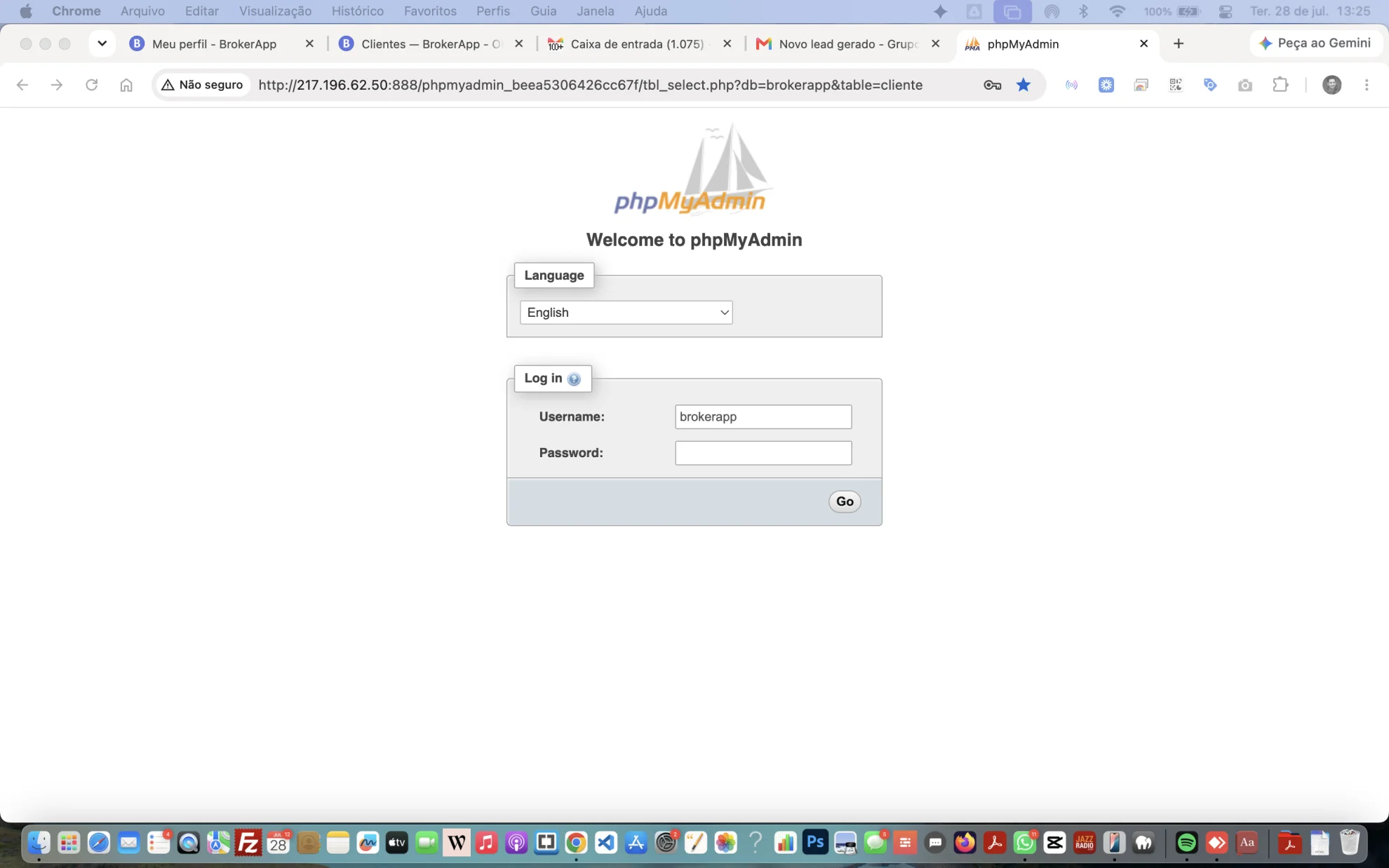The height and width of the screenshot is (868, 1389).
Task: Go back to previous page
Action: tap(22, 85)
